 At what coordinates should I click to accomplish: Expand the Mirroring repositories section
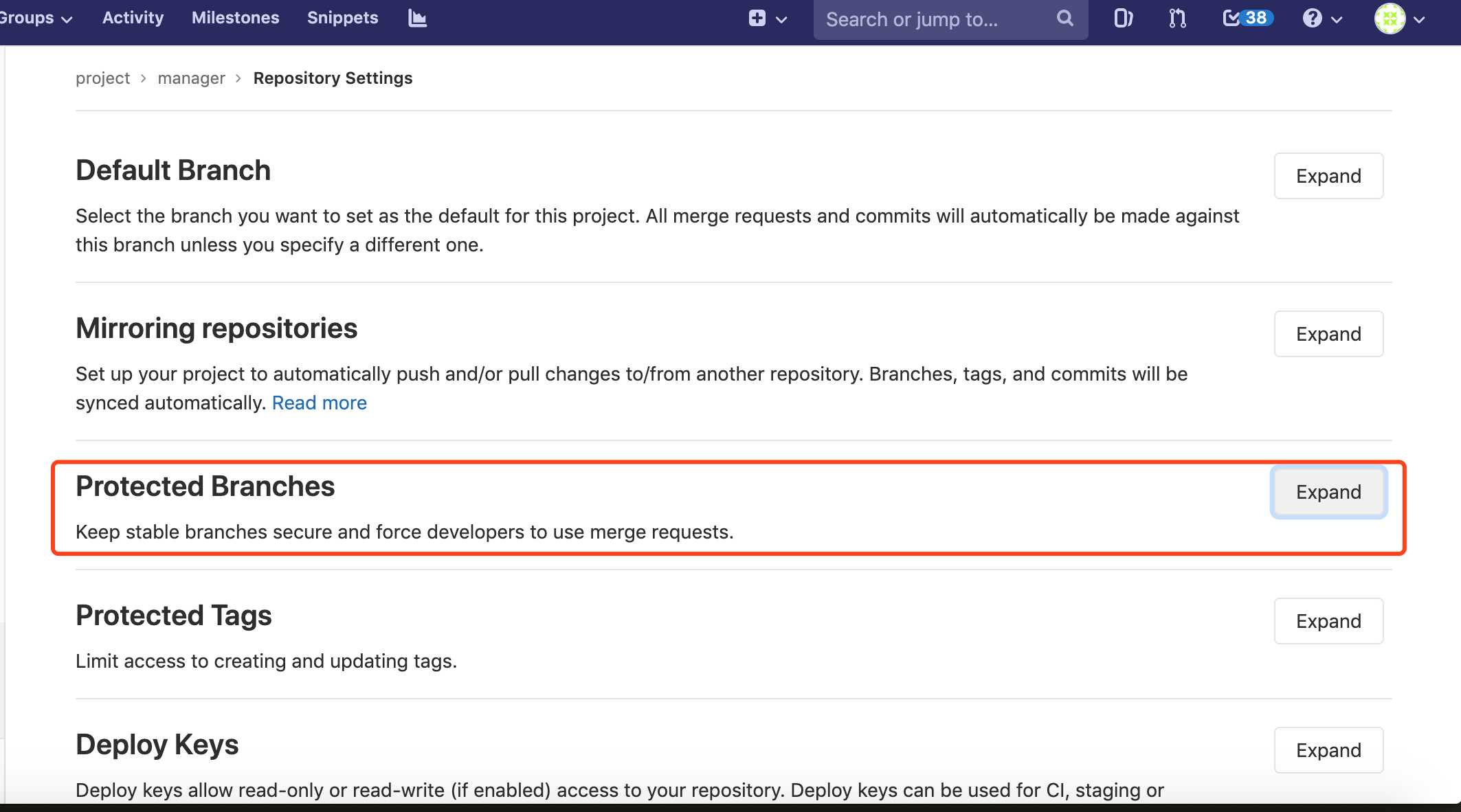pyautogui.click(x=1328, y=333)
